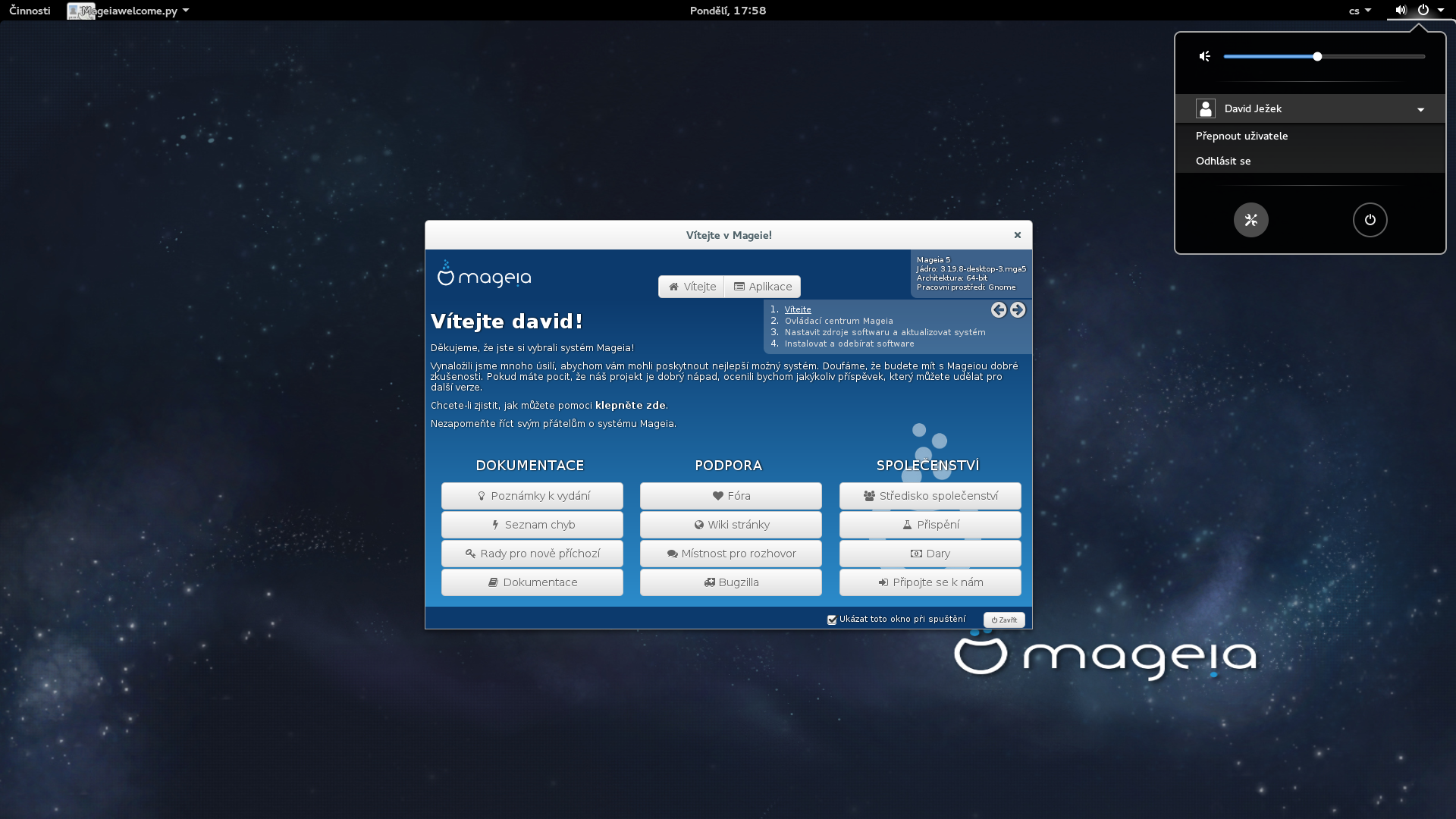Open the Vítejte tab
Viewport: 1456px width, 819px height.
(x=692, y=287)
